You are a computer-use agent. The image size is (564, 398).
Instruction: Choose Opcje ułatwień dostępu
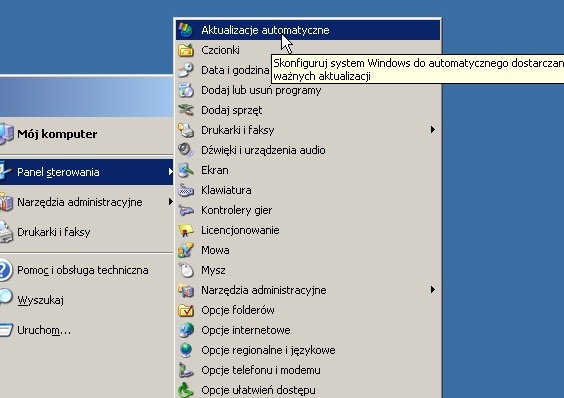click(308, 390)
